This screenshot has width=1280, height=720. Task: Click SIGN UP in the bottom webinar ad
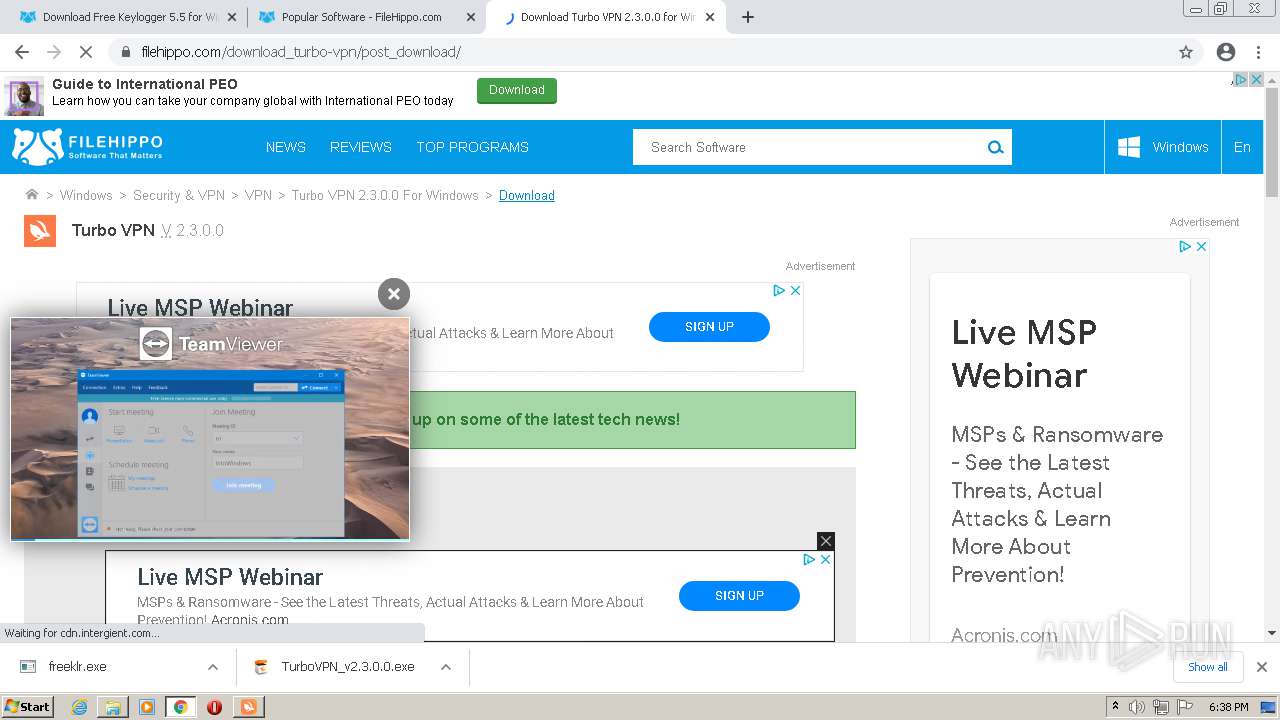[739, 596]
